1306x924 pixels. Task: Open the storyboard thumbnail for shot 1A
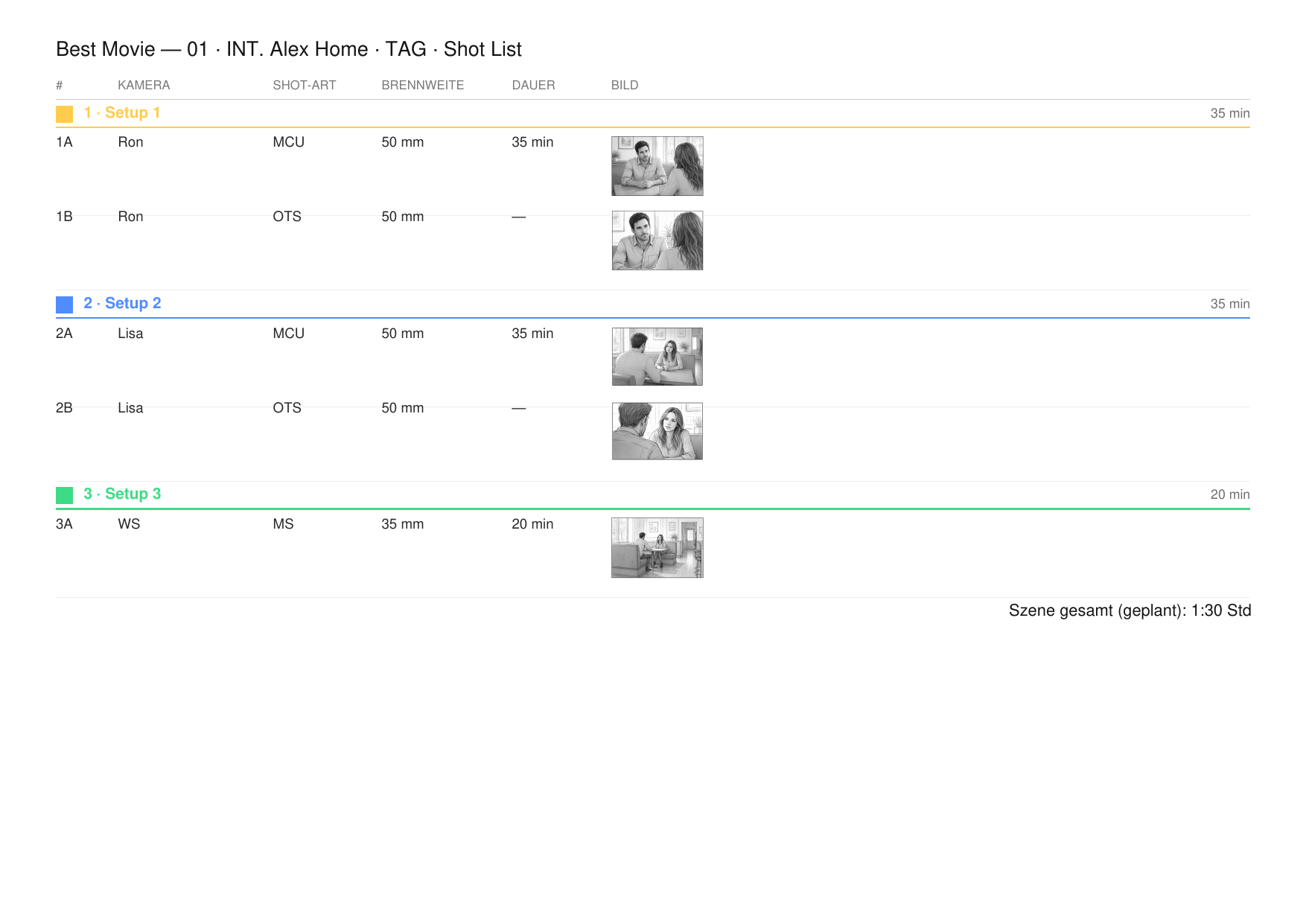[x=657, y=166]
